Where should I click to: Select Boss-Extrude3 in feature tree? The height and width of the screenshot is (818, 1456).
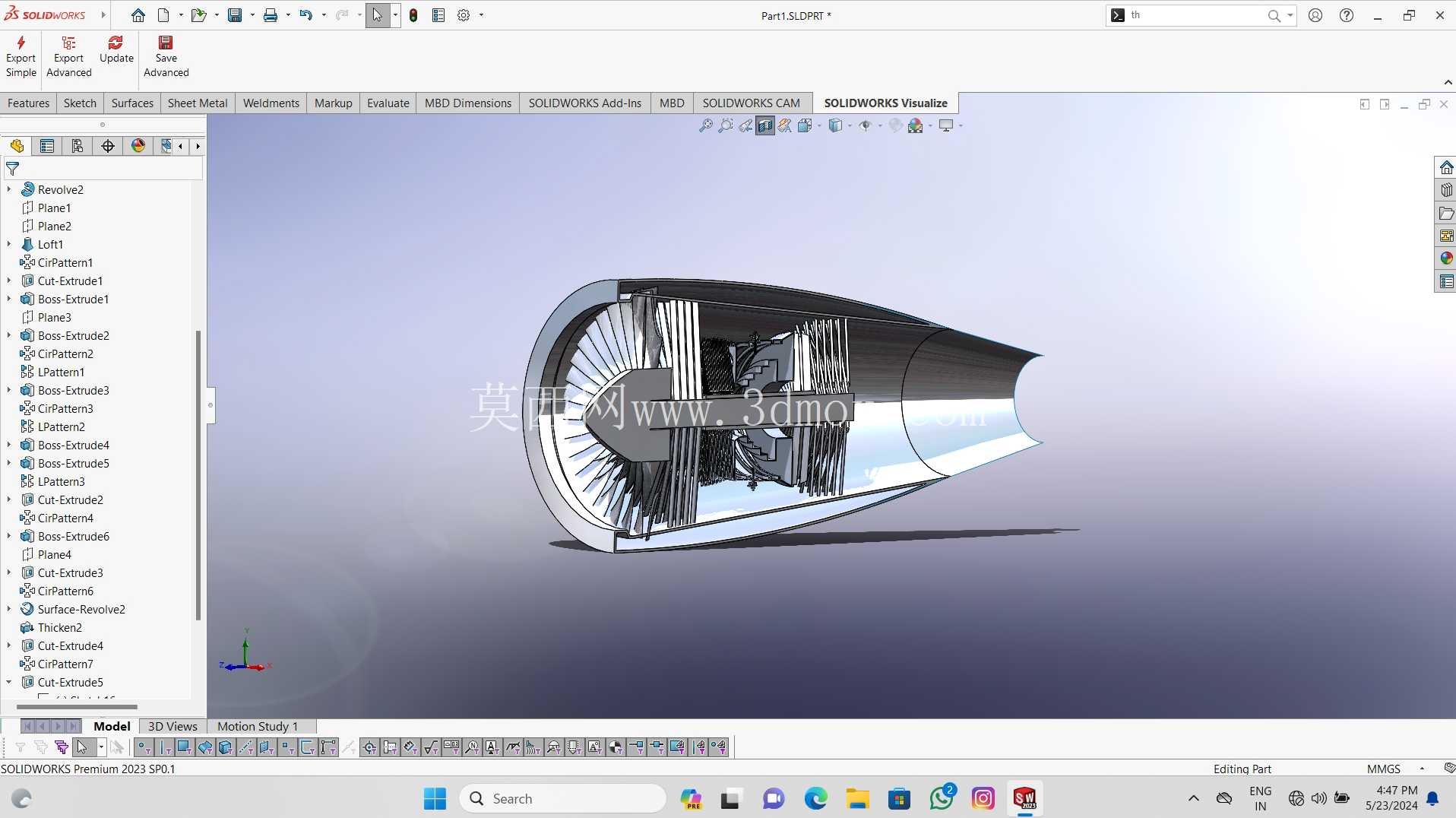coord(73,390)
